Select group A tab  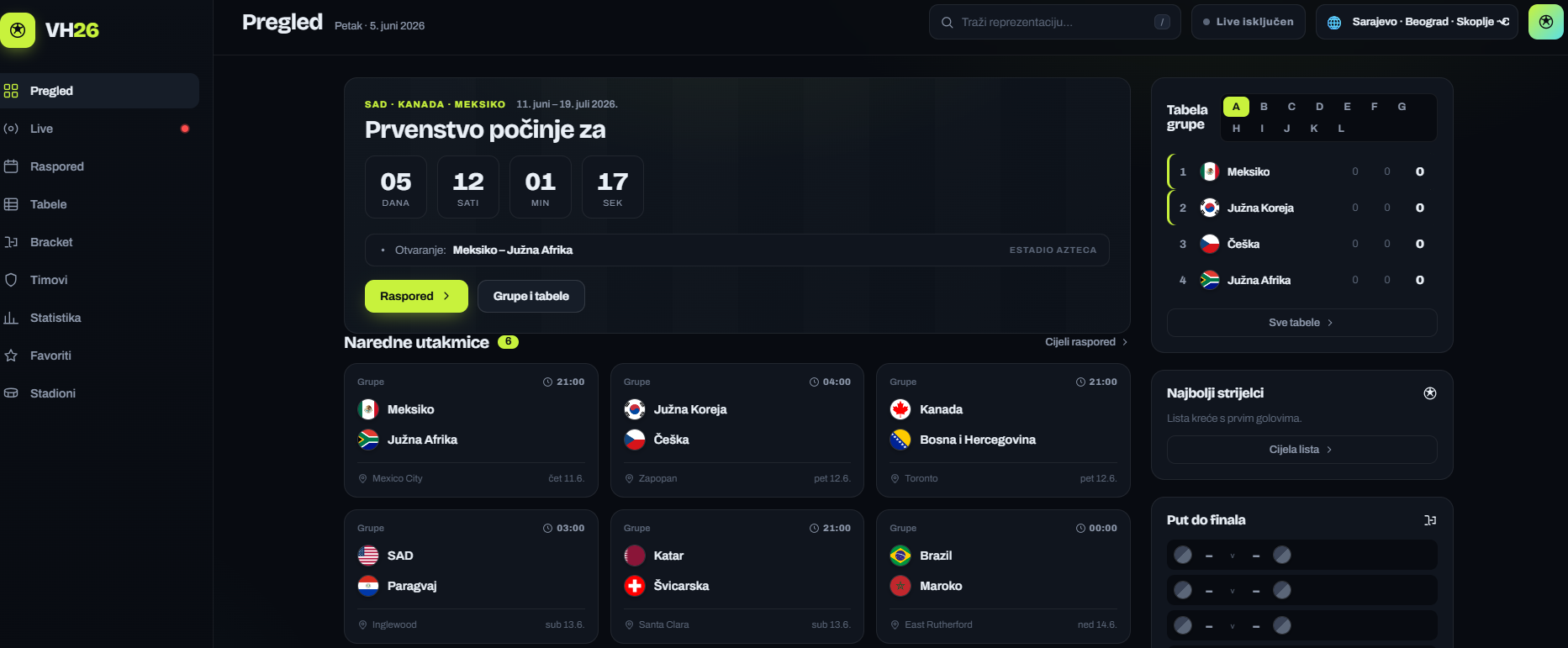tap(1236, 107)
